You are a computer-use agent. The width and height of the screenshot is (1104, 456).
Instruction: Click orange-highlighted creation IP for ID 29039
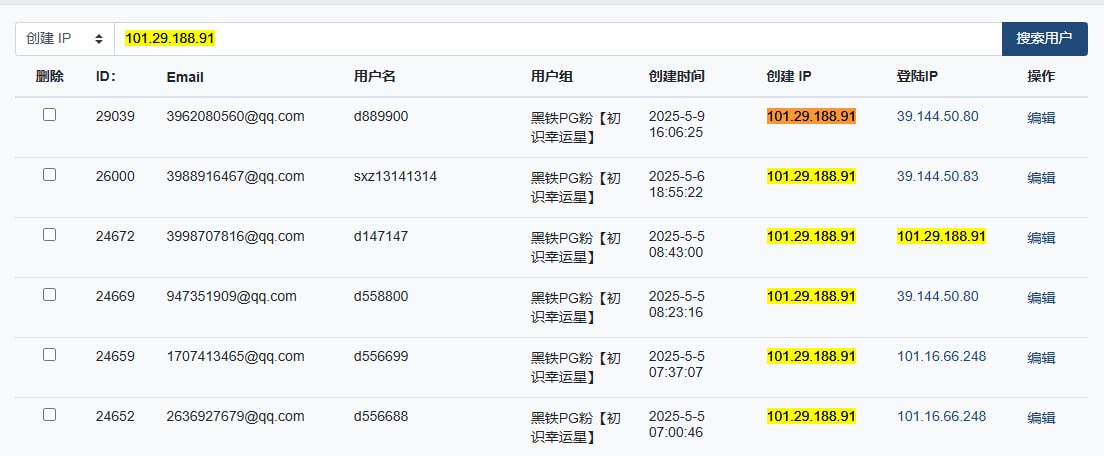pyautogui.click(x=811, y=116)
